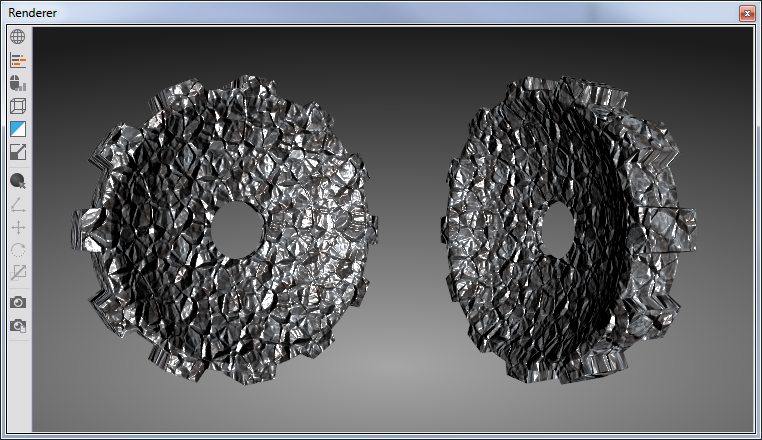Viewport: 762px width, 440px height.
Task: Close the Renderer window
Action: 746,13
